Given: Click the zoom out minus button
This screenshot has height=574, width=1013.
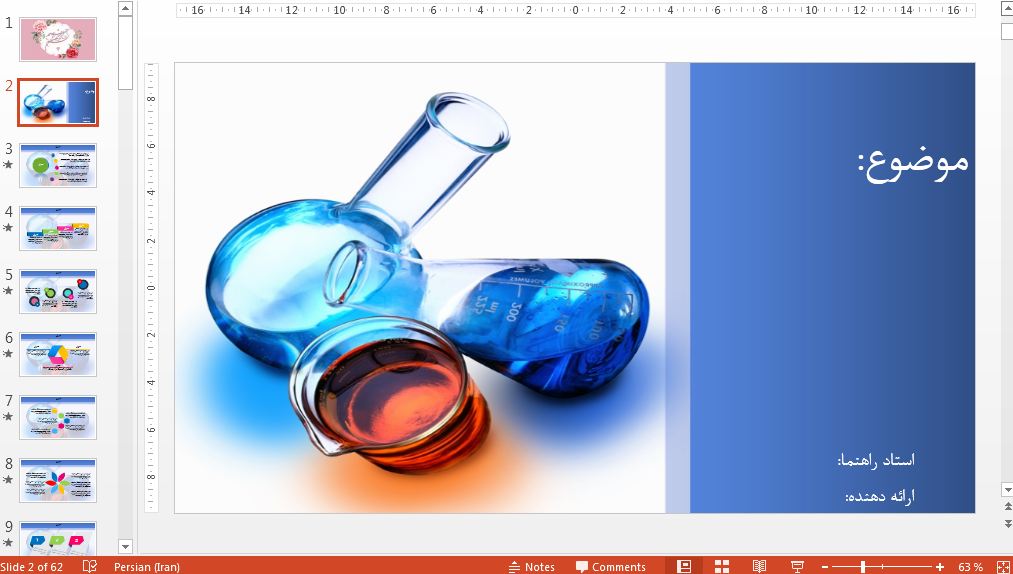Looking at the screenshot, I should 826,567.
